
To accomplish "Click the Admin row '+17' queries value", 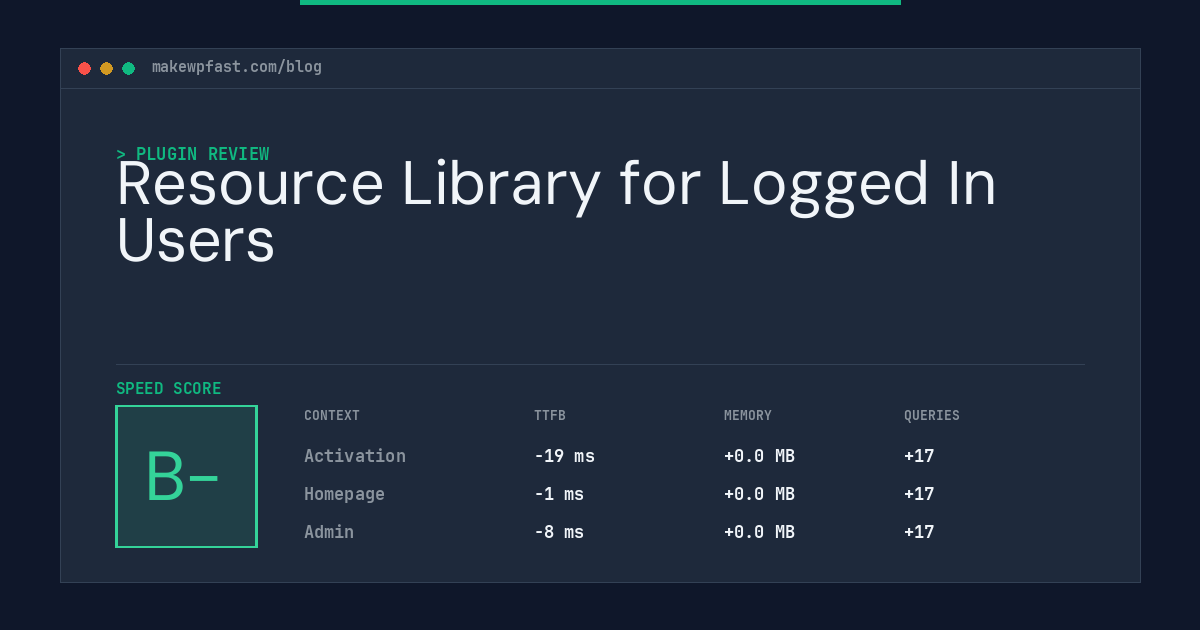I will pyautogui.click(x=919, y=532).
